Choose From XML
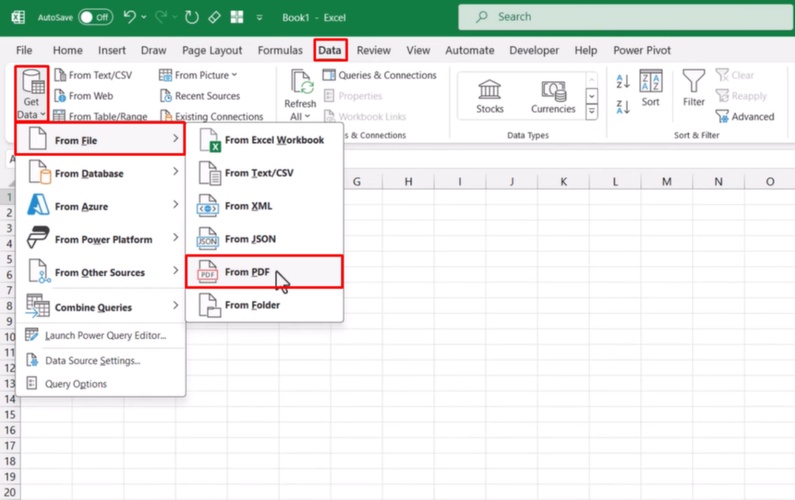795x500 pixels. click(264, 205)
